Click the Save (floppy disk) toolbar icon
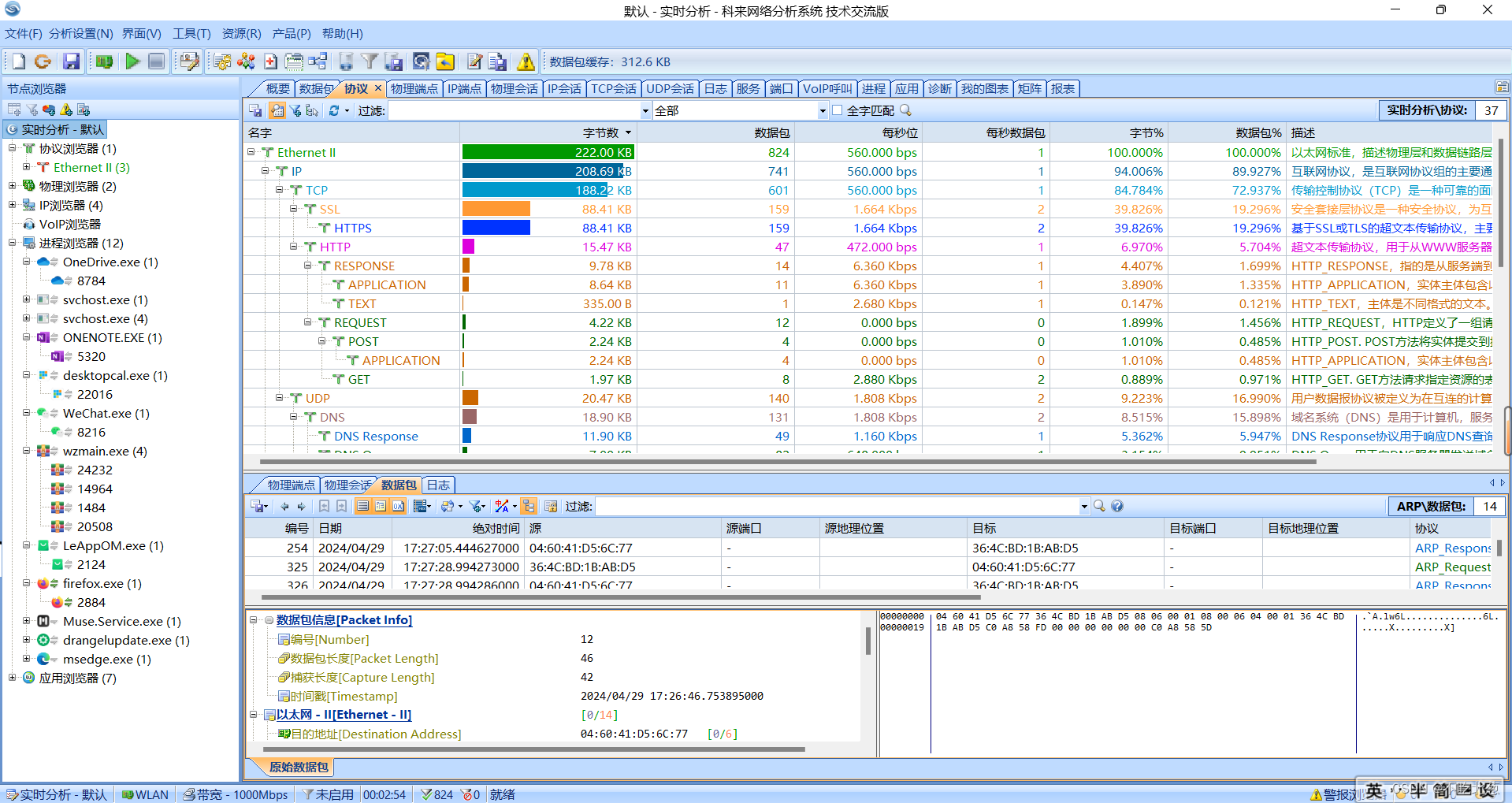This screenshot has height=803, width=1512. click(x=71, y=61)
